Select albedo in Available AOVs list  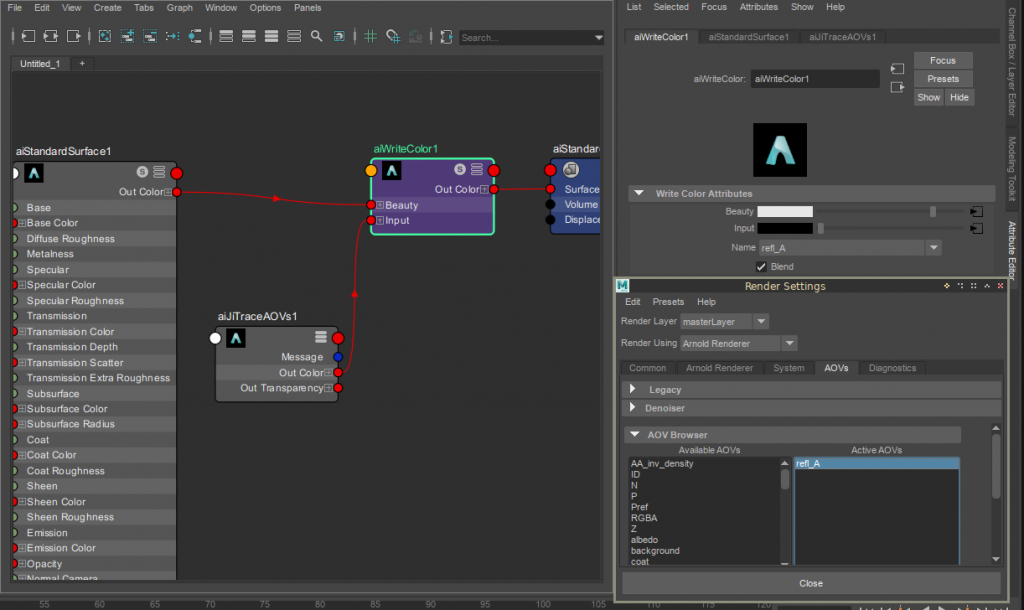coord(645,540)
